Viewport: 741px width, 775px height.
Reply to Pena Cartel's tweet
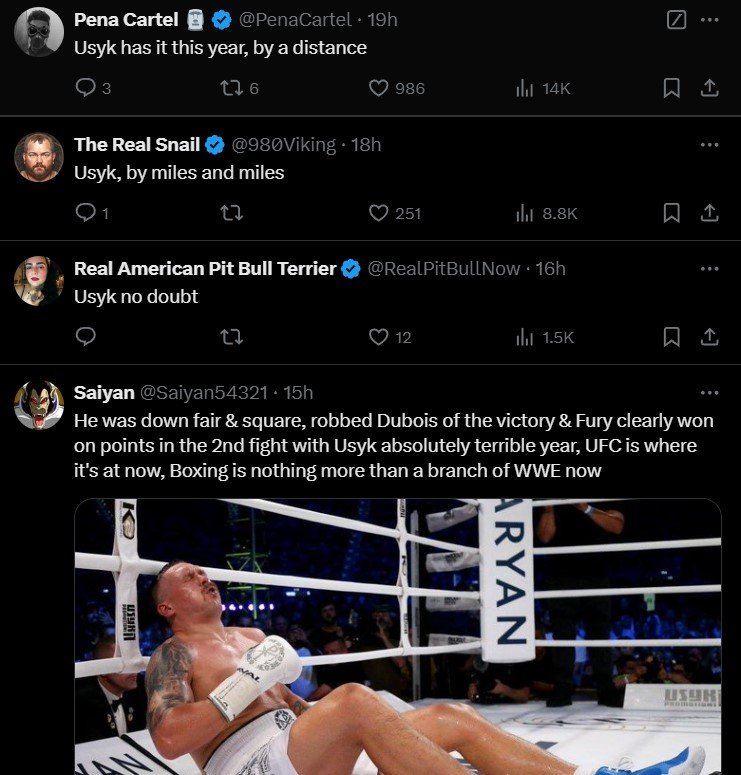tap(86, 88)
